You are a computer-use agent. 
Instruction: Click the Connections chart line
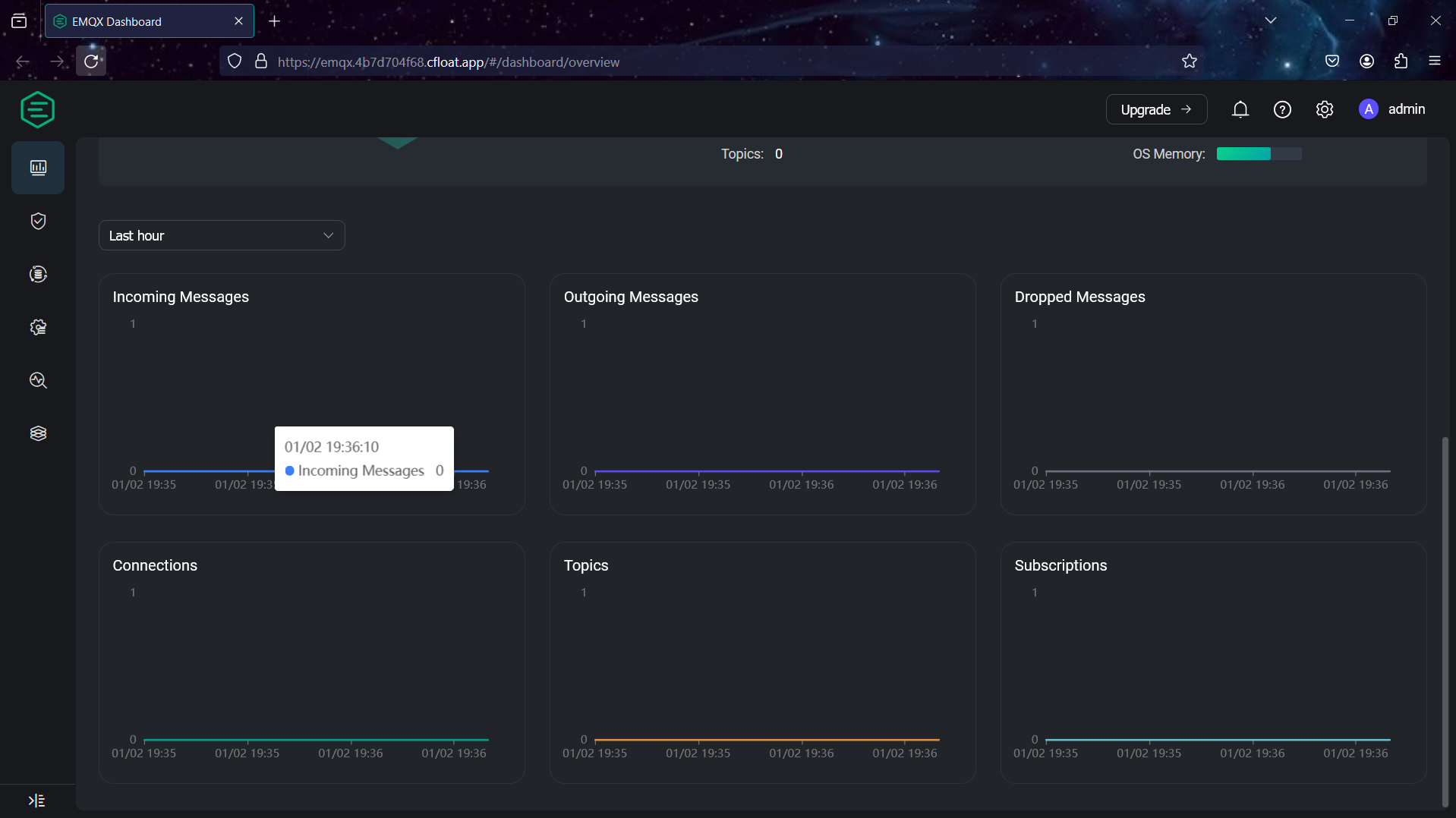(x=316, y=740)
